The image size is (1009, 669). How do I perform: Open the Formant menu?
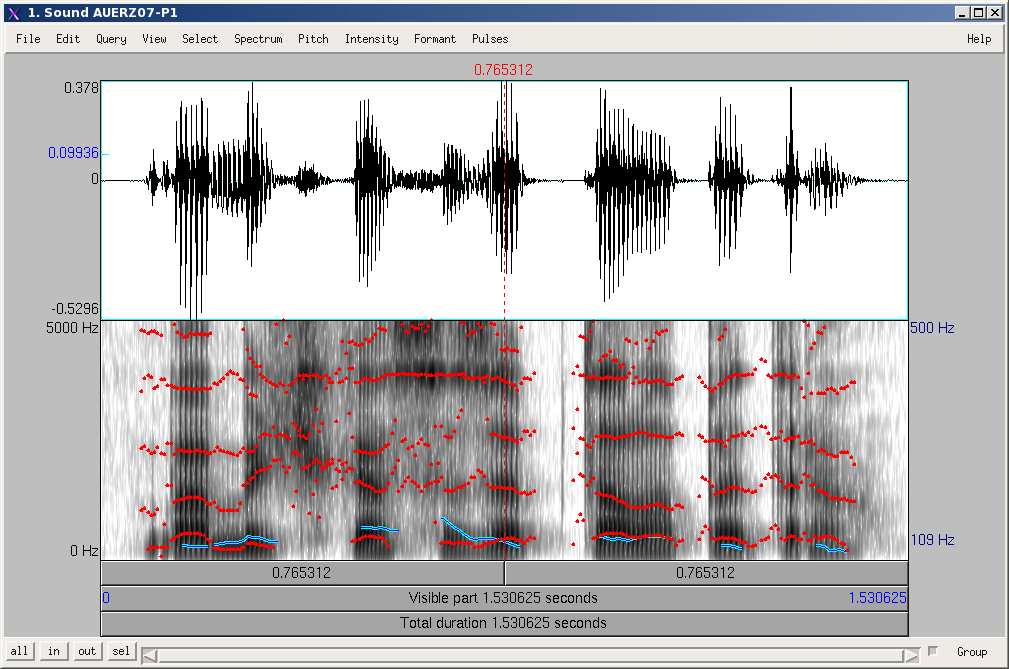[435, 39]
